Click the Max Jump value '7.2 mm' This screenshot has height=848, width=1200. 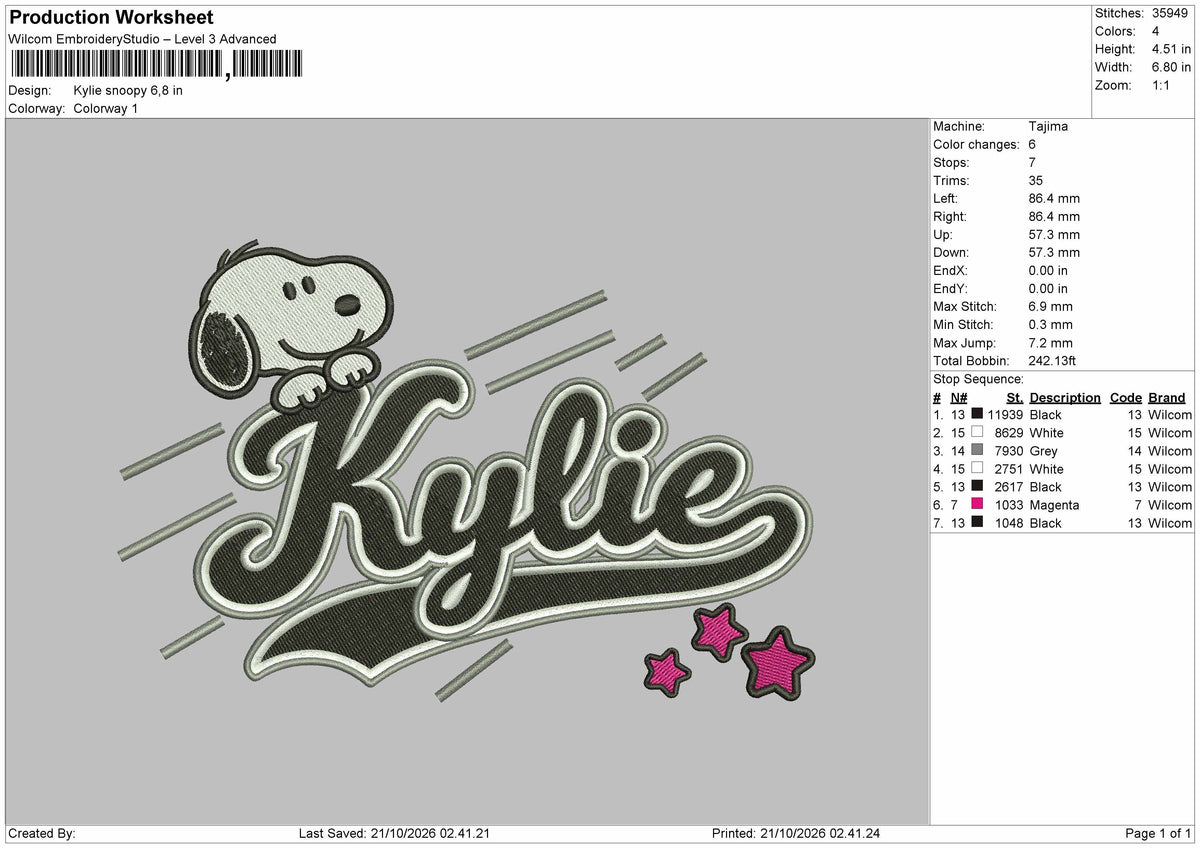[1050, 342]
